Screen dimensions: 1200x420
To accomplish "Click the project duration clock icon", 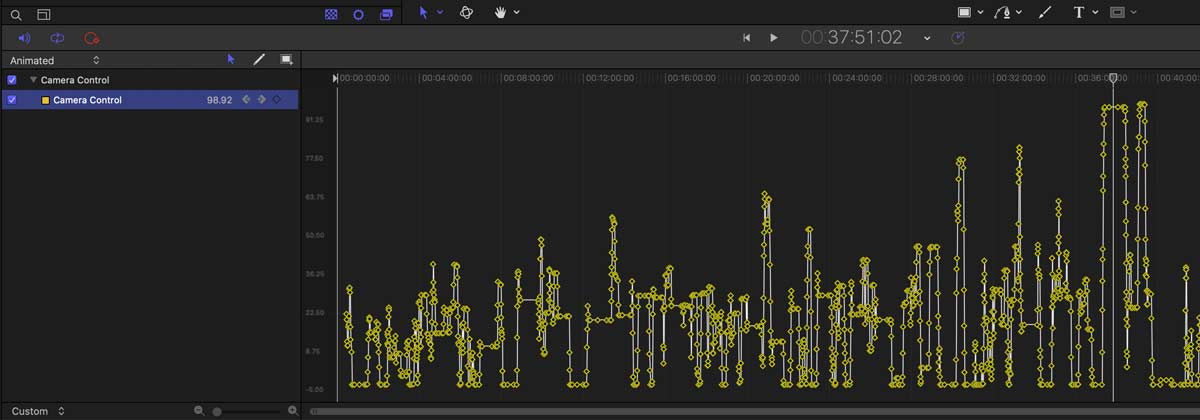I will click(958, 38).
